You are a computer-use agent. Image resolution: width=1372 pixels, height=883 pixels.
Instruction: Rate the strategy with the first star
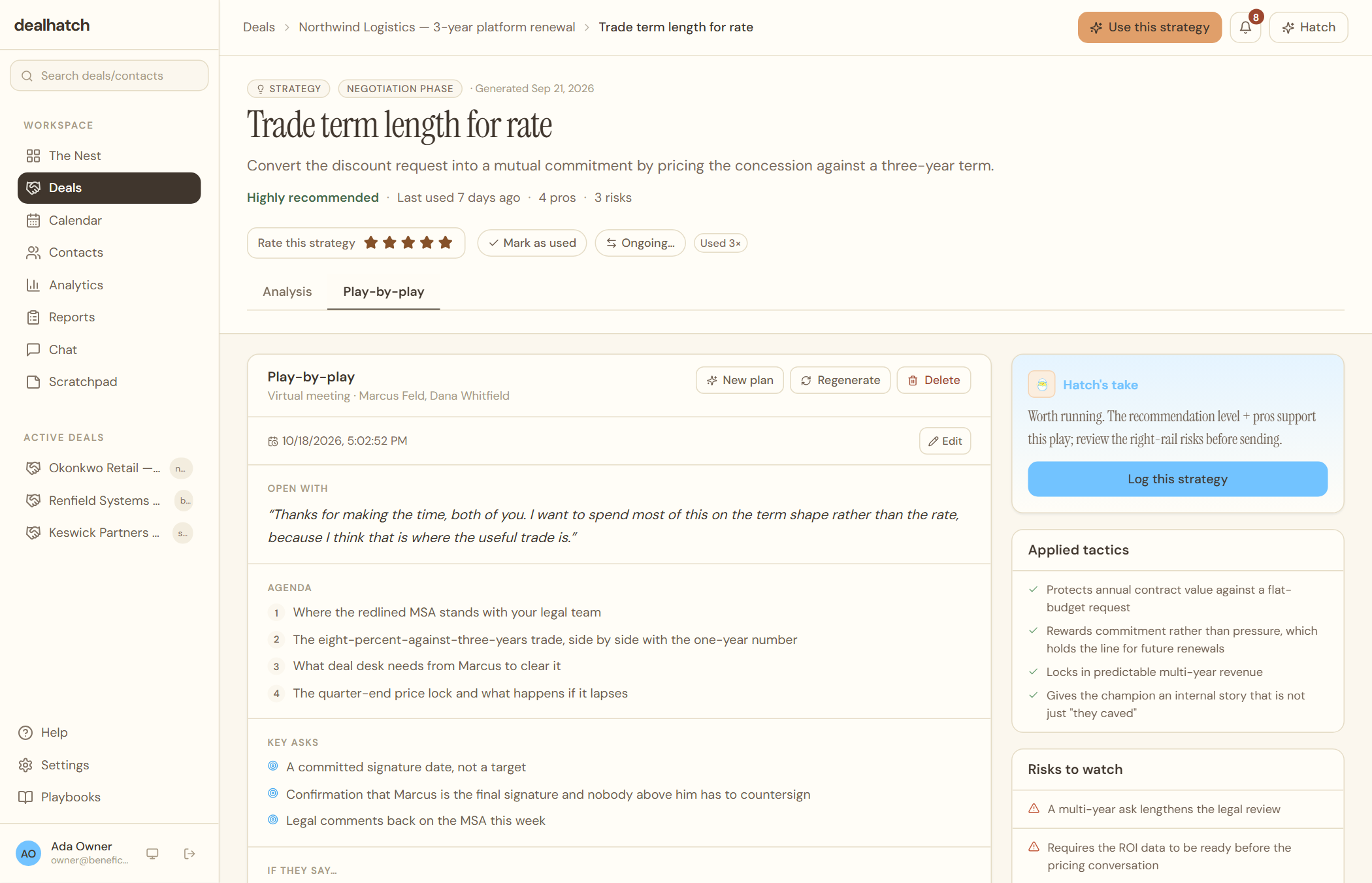point(371,243)
